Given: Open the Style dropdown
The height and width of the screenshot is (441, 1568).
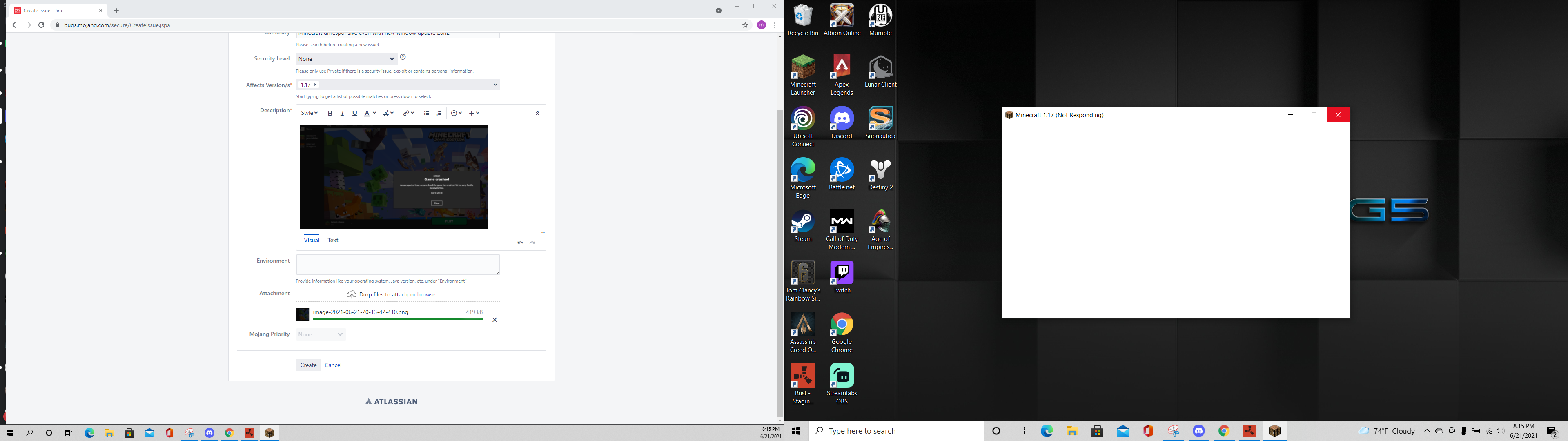Looking at the screenshot, I should pos(309,113).
